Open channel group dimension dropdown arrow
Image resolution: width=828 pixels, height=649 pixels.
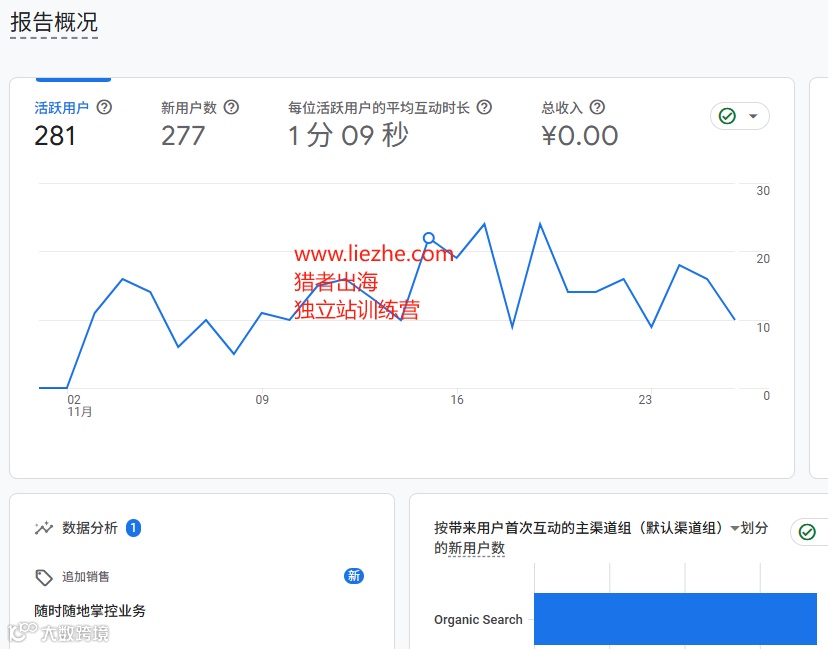(x=735, y=528)
